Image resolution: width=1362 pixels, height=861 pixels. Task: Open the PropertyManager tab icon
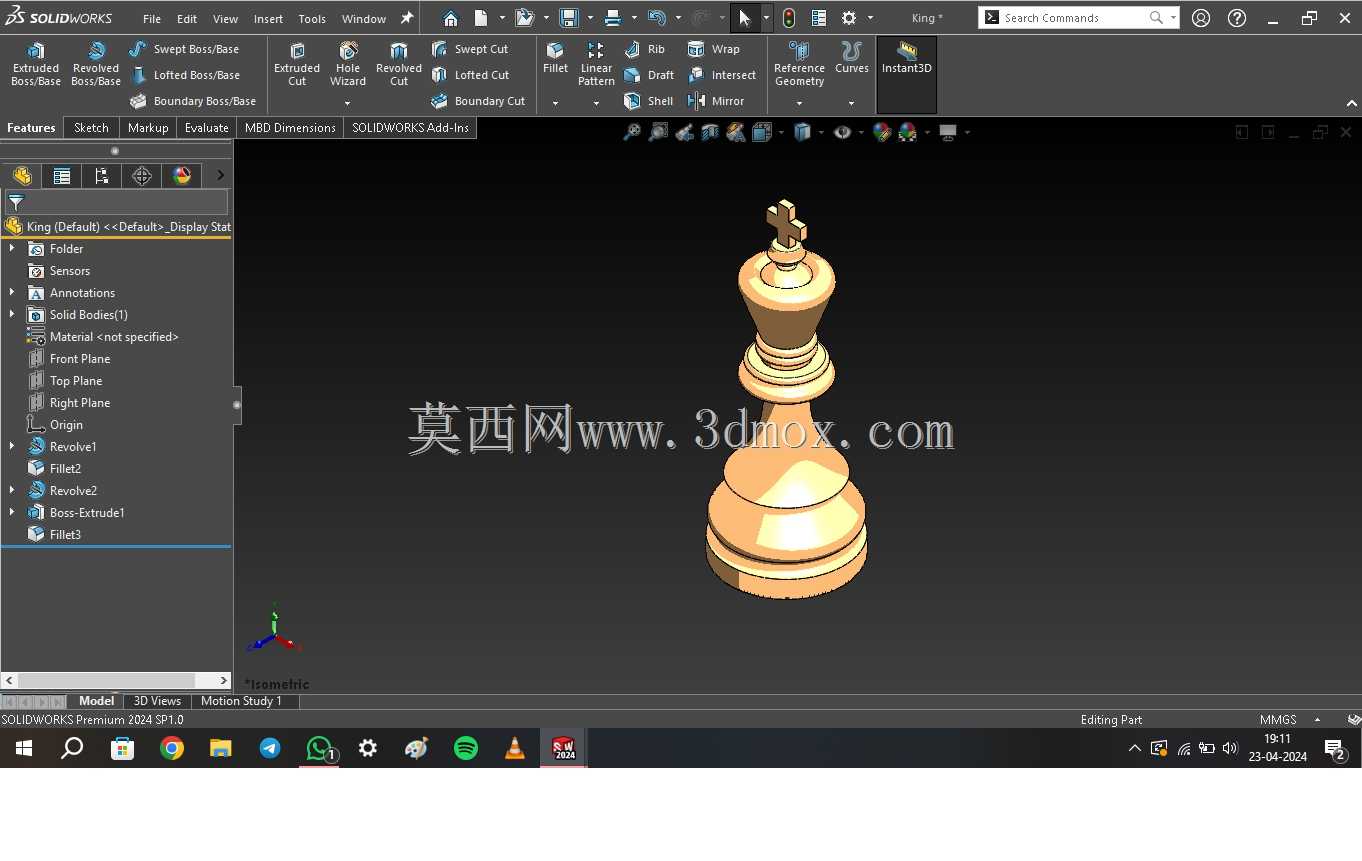[x=62, y=176]
